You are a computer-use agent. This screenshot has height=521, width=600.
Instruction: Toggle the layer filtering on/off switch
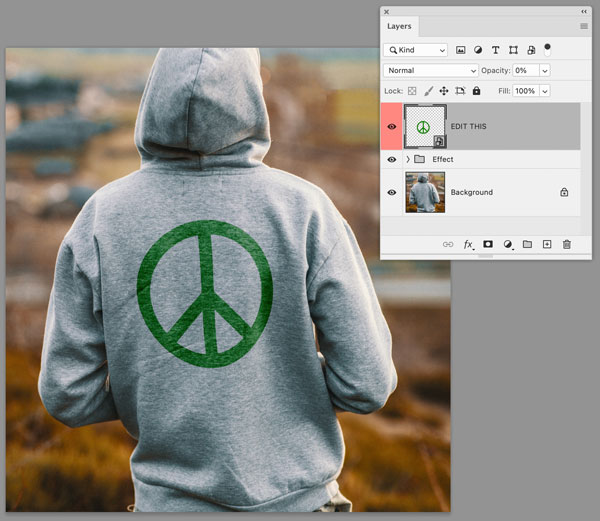(548, 50)
